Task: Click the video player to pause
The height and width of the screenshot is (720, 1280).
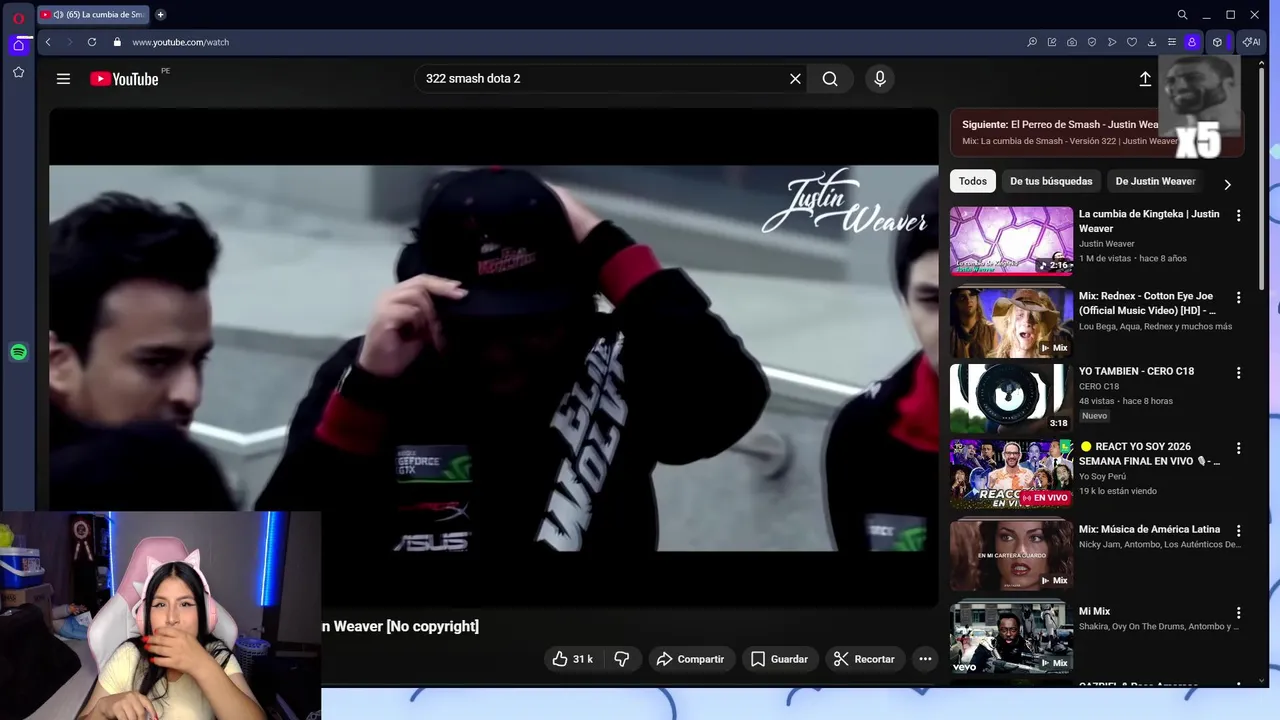Action: tap(494, 357)
